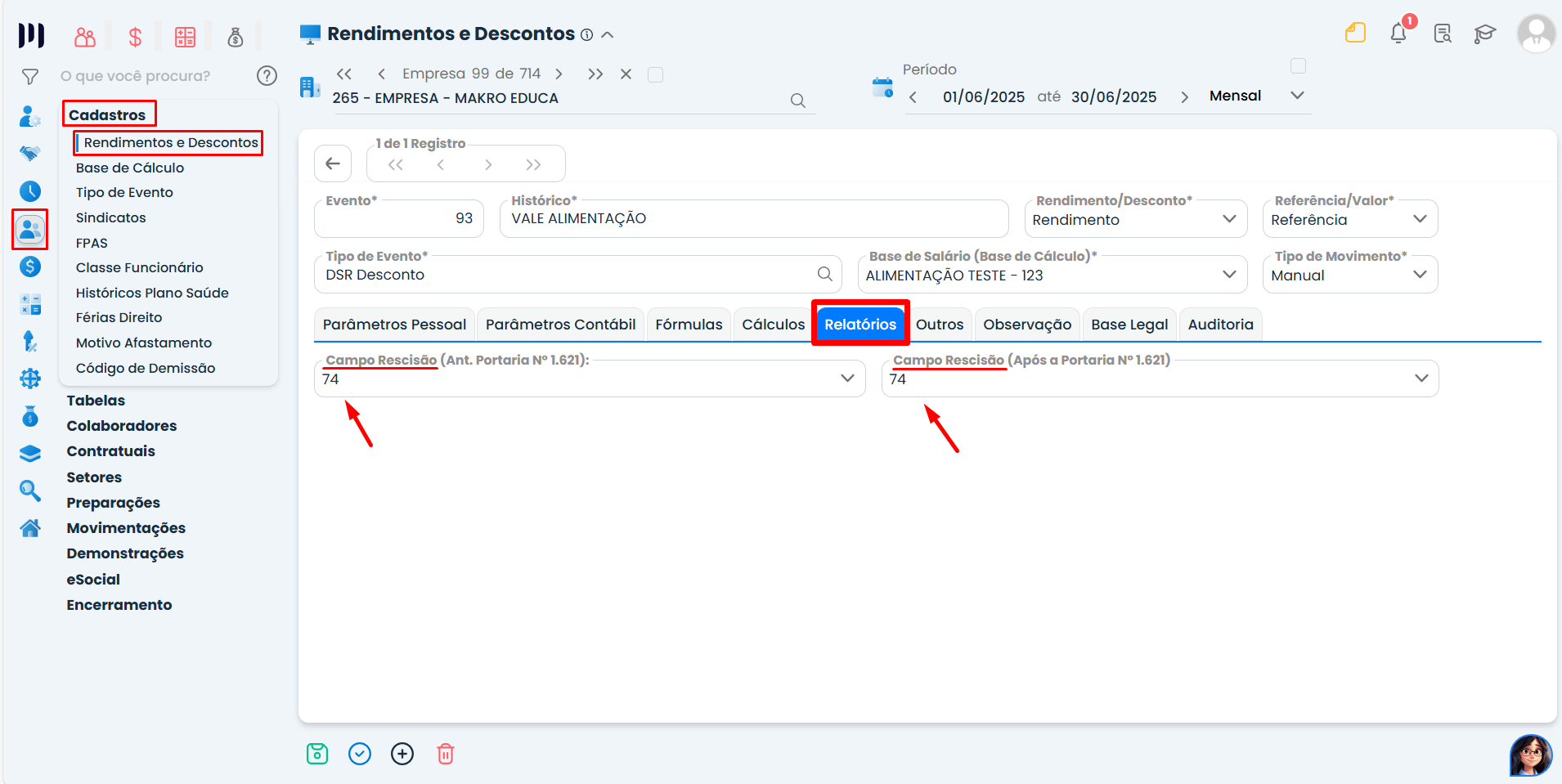Open the people module icon in top bar
The image size is (1562, 784).
click(x=85, y=37)
